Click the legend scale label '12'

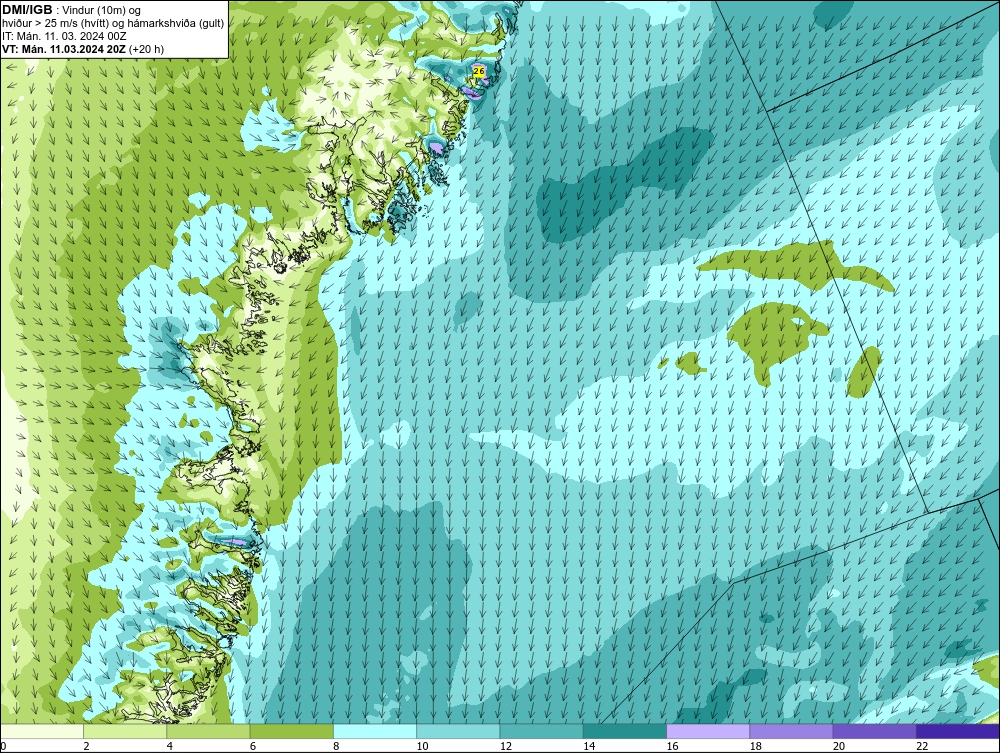point(506,746)
